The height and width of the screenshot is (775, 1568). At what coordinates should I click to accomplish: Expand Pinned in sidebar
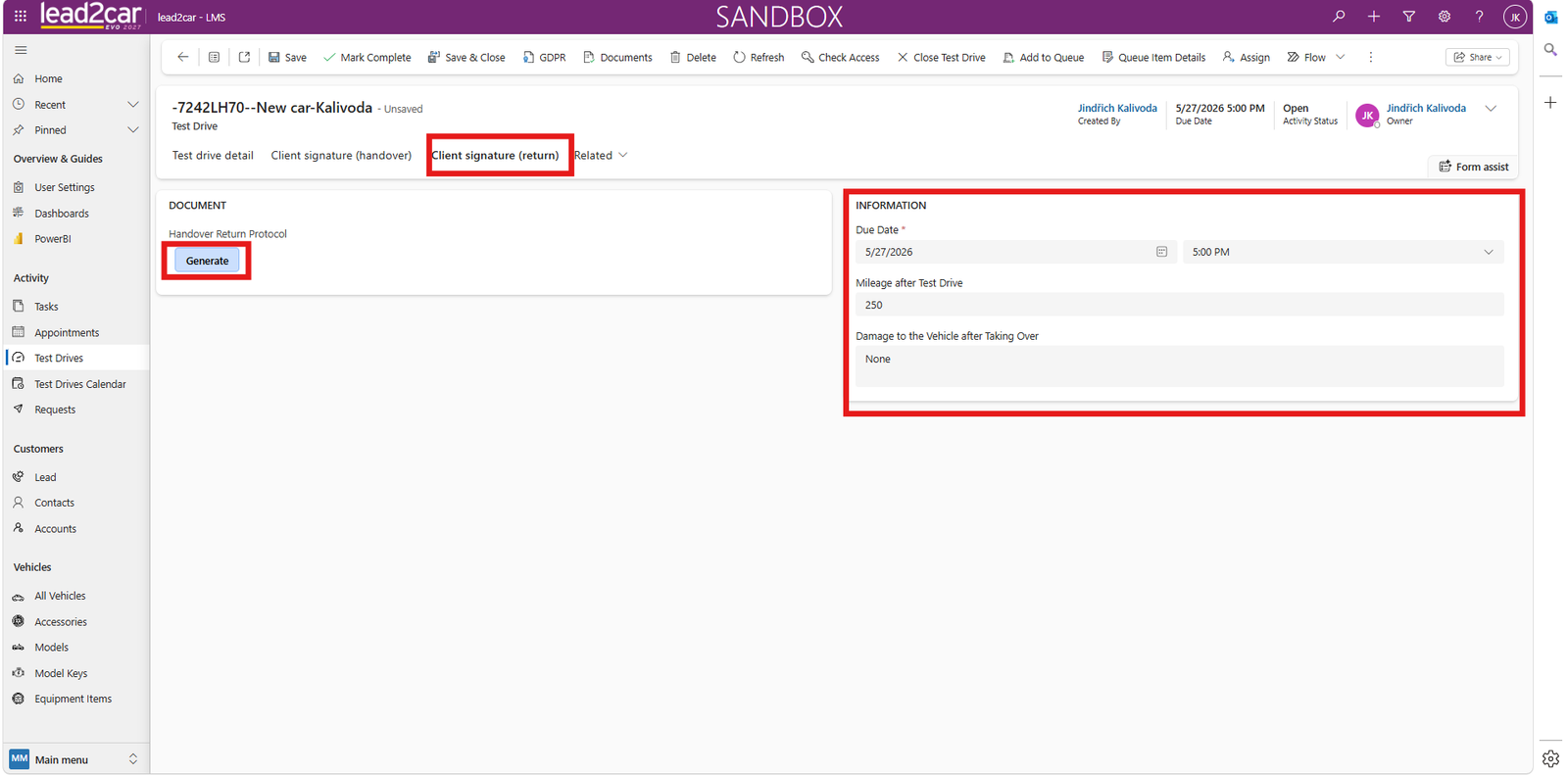pos(133,130)
